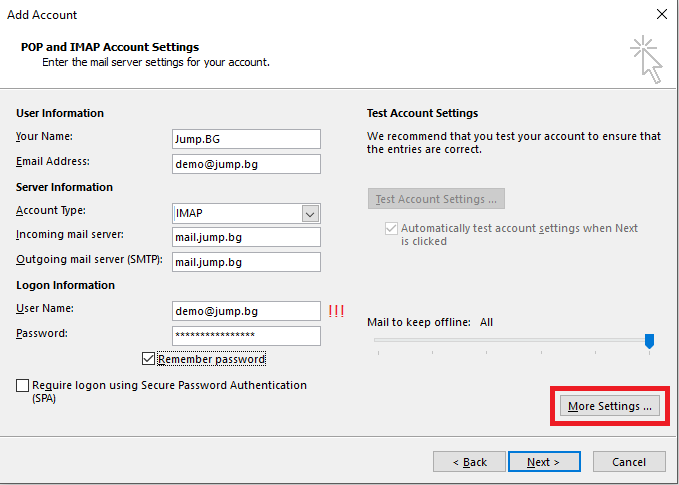Image resolution: width=679 pixels, height=485 pixels.
Task: Select the IMAP account type combo box
Action: (x=246, y=213)
